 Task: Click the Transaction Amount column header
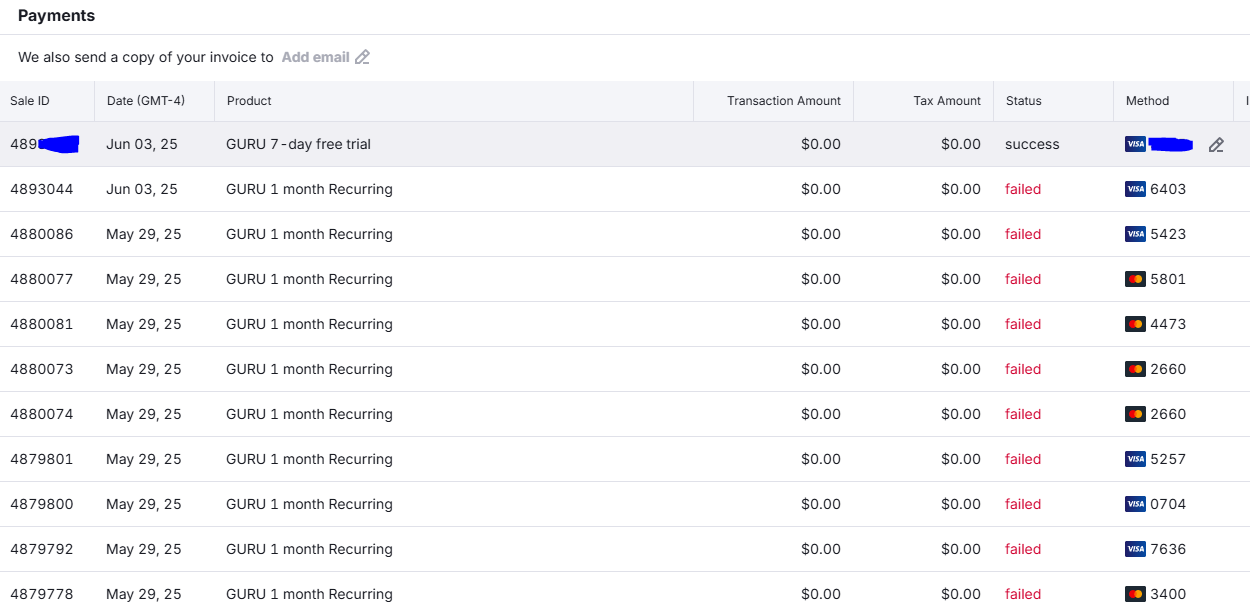point(784,101)
